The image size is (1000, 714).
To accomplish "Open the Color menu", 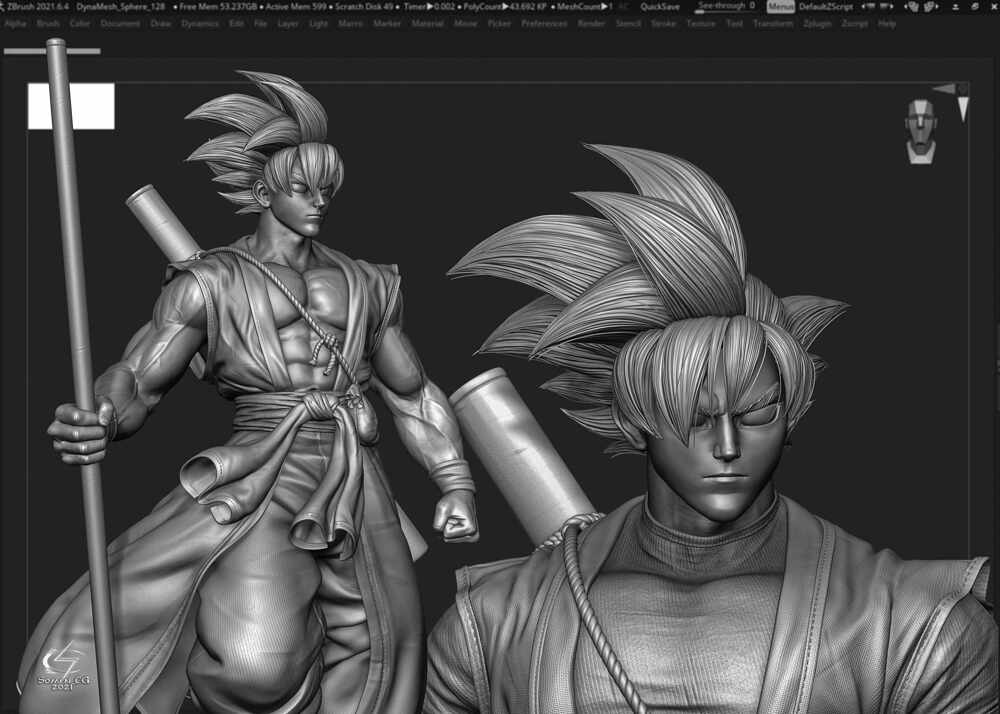I will tap(80, 24).
